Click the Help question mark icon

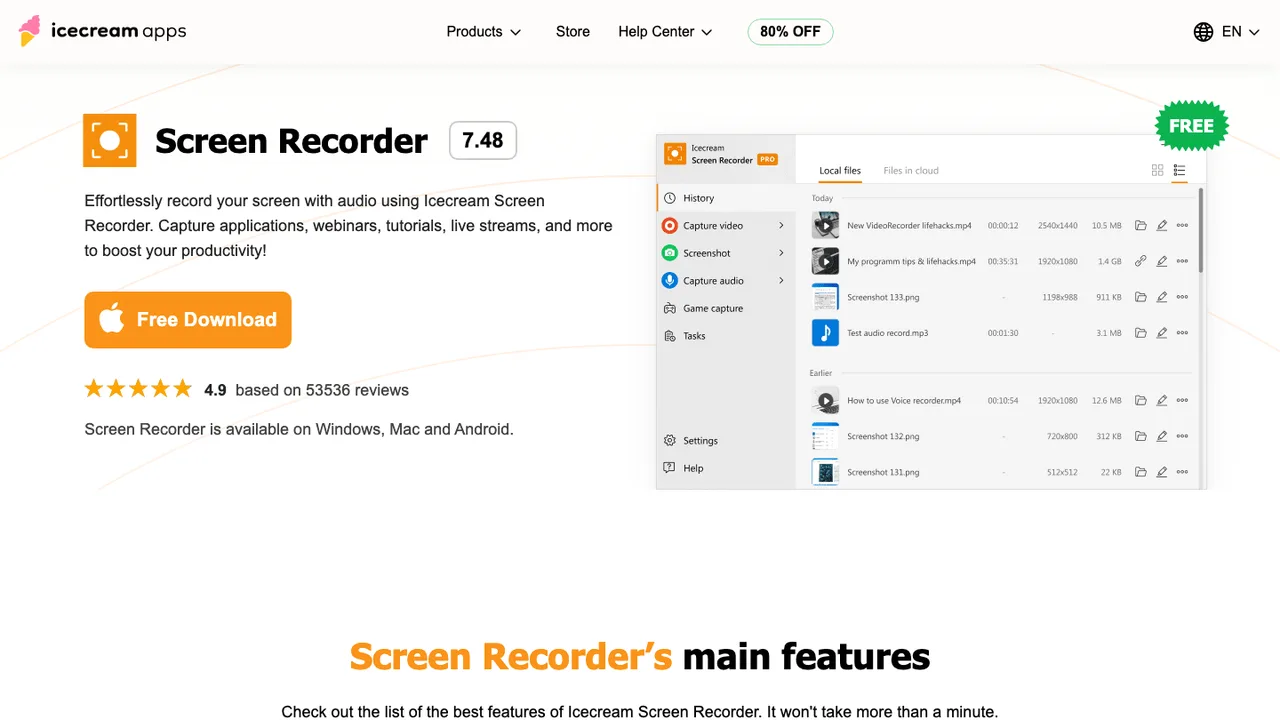[x=670, y=468]
